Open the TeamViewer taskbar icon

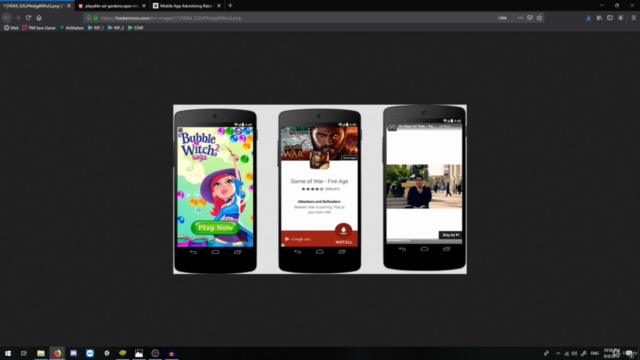pyautogui.click(x=90, y=353)
